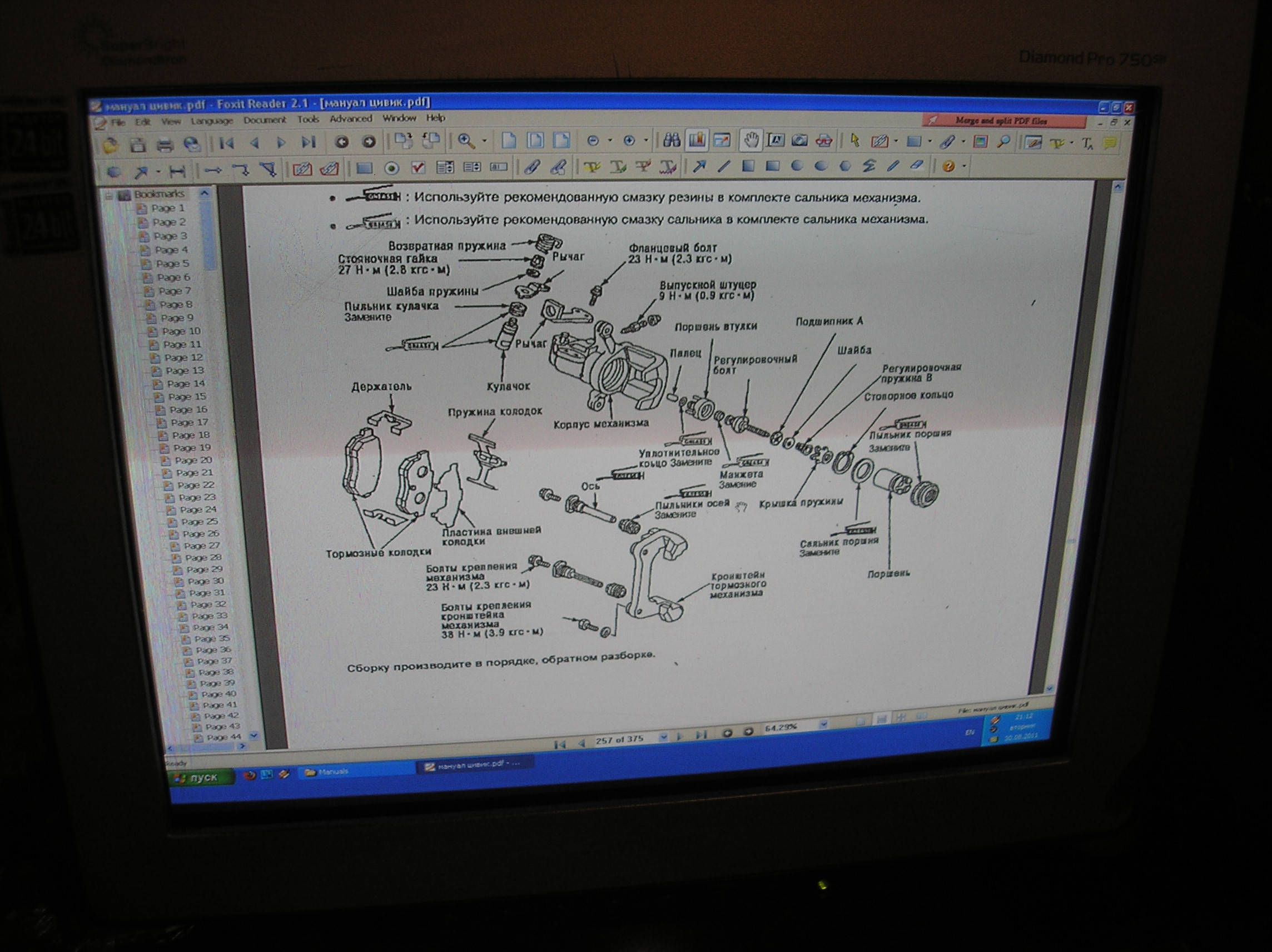Click the Snapshot camera icon

[x=799, y=140]
